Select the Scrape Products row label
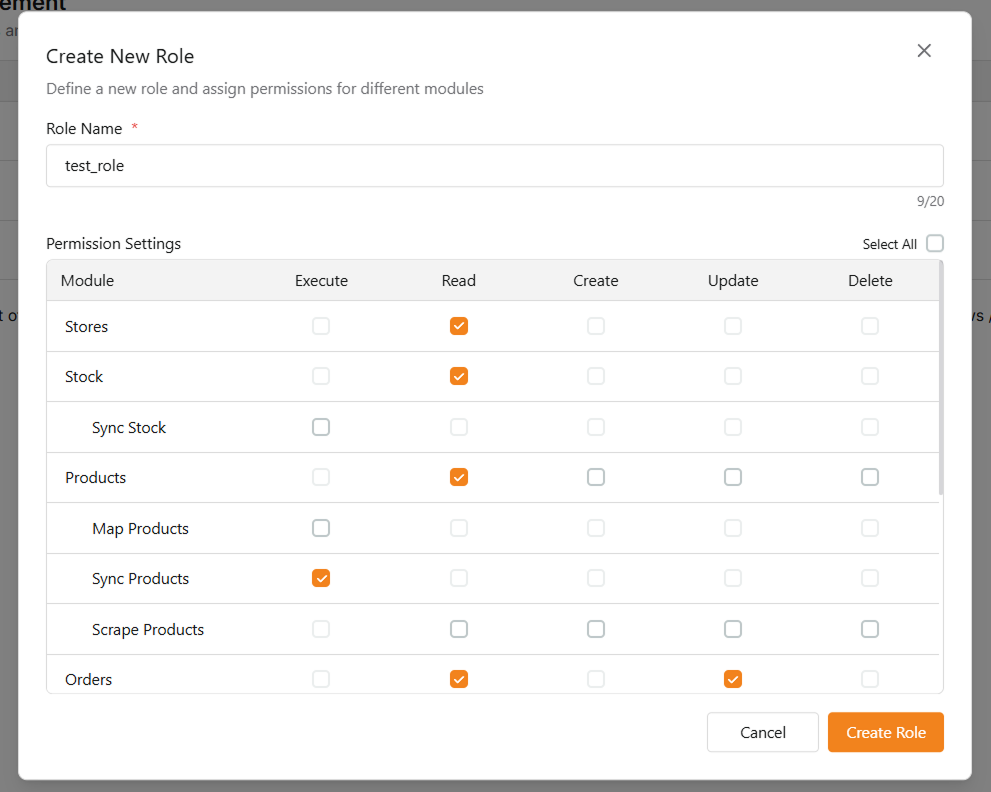 click(148, 630)
